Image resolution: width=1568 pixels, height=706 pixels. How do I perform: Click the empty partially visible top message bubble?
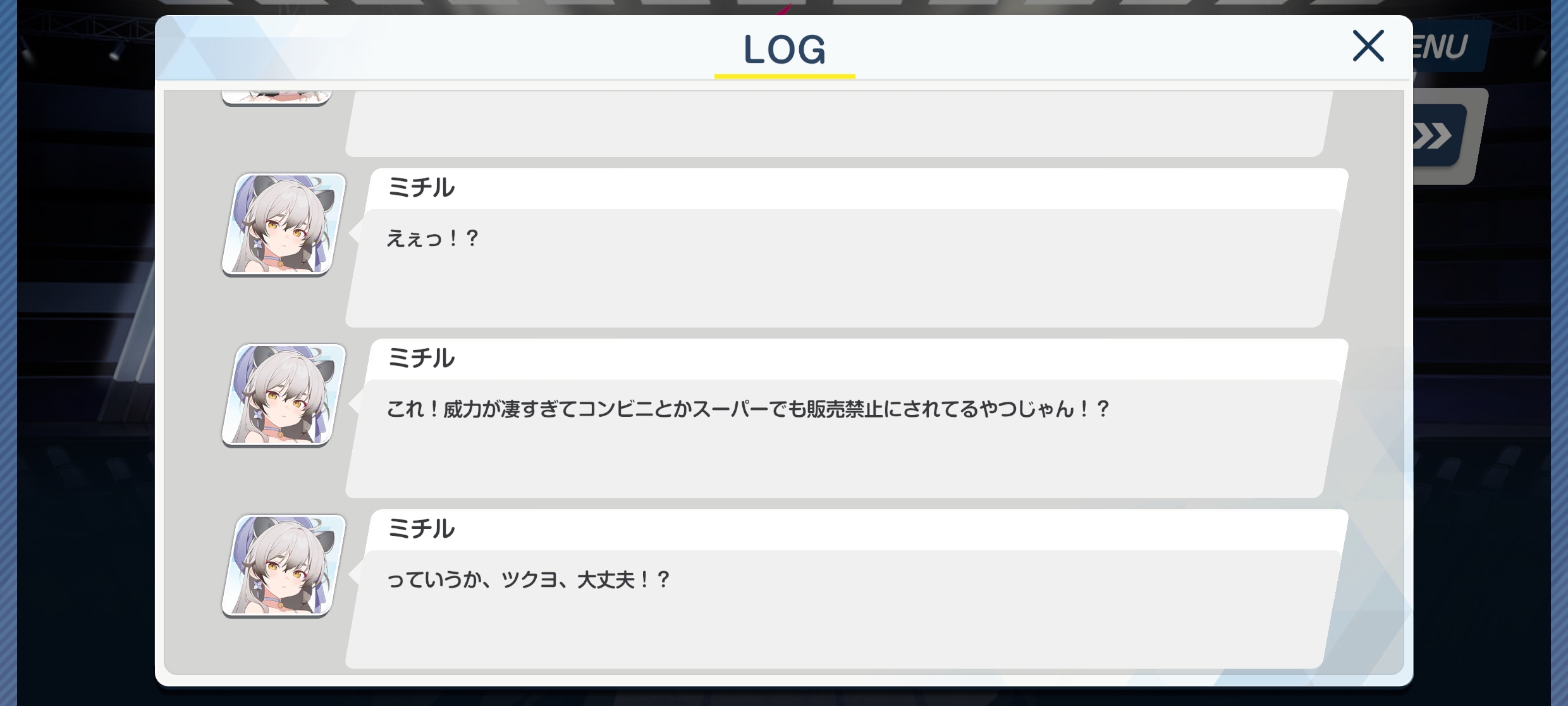[838, 123]
